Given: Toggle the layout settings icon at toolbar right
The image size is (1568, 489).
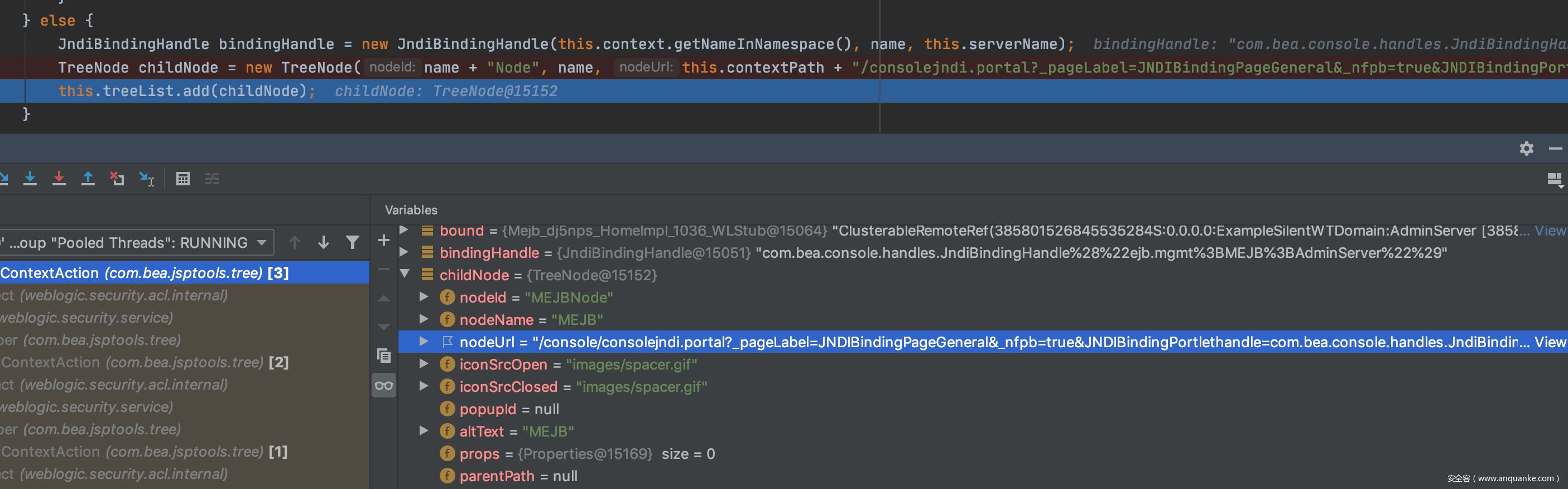Looking at the screenshot, I should (1554, 180).
